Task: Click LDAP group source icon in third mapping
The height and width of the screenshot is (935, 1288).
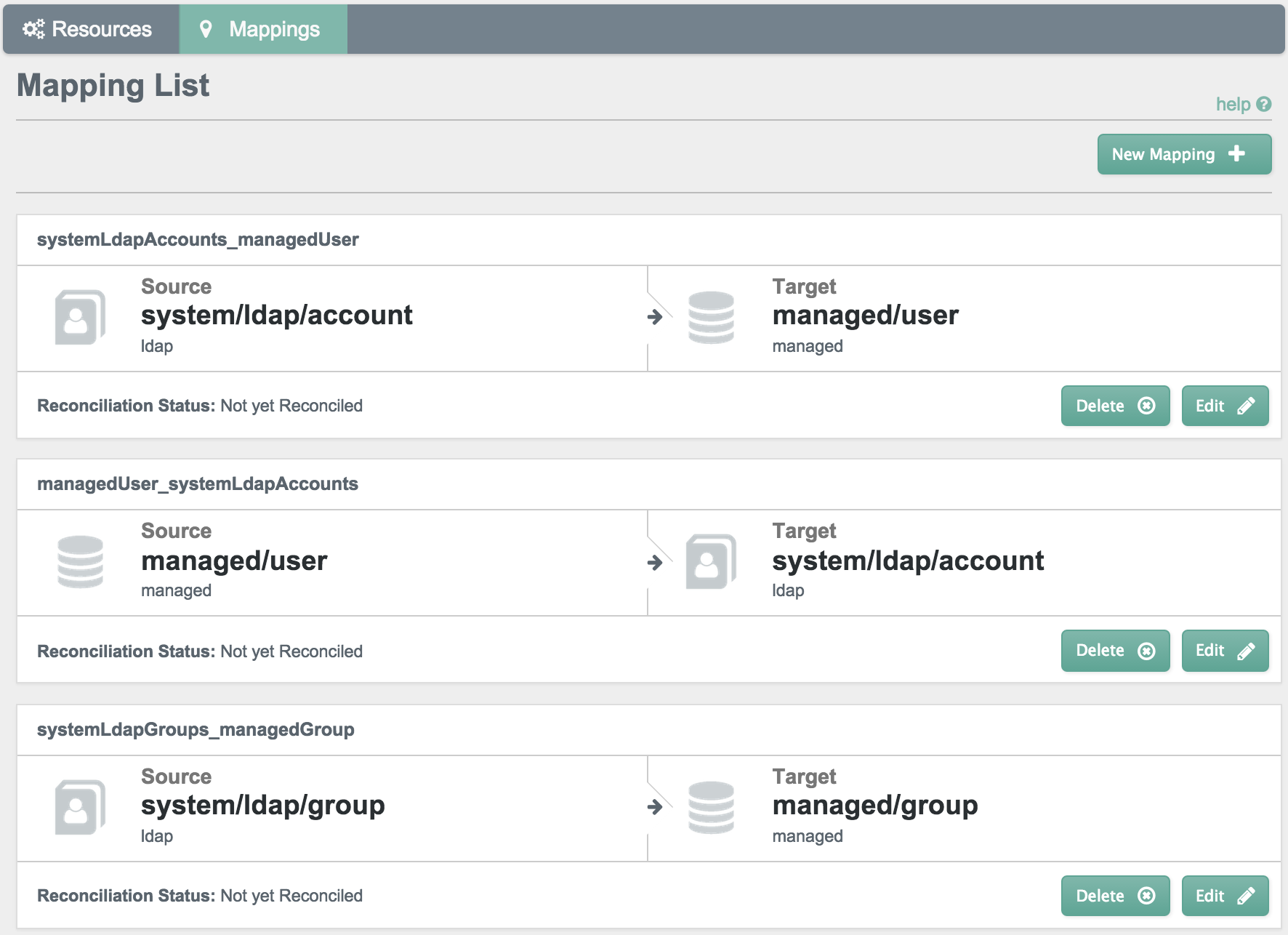Action: coord(80,808)
